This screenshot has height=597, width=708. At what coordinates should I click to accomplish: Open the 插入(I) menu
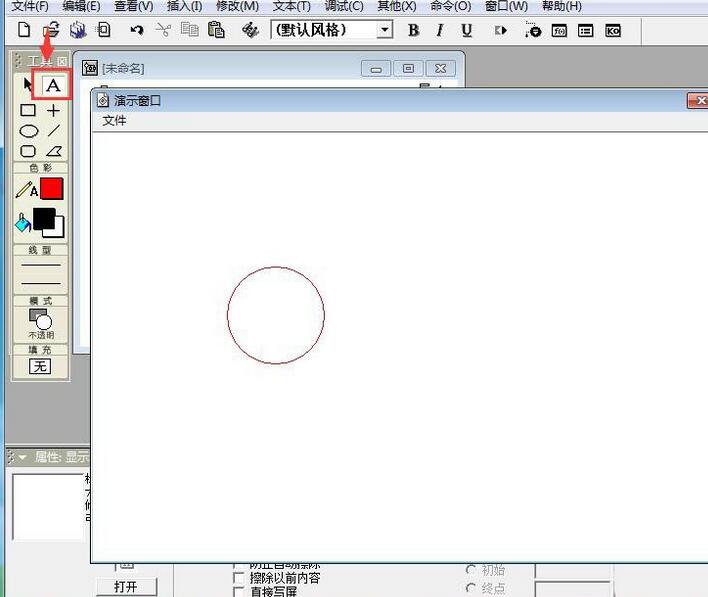pos(184,6)
